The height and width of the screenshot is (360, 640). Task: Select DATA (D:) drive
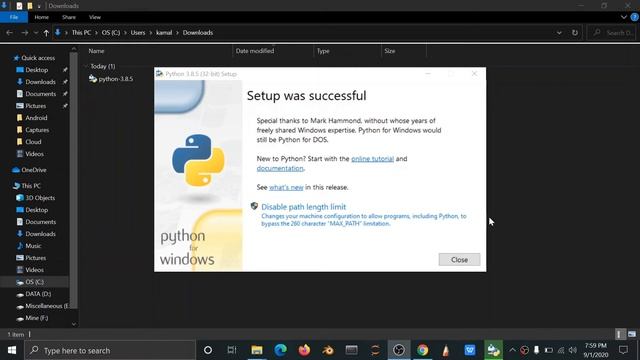pyautogui.click(x=38, y=294)
